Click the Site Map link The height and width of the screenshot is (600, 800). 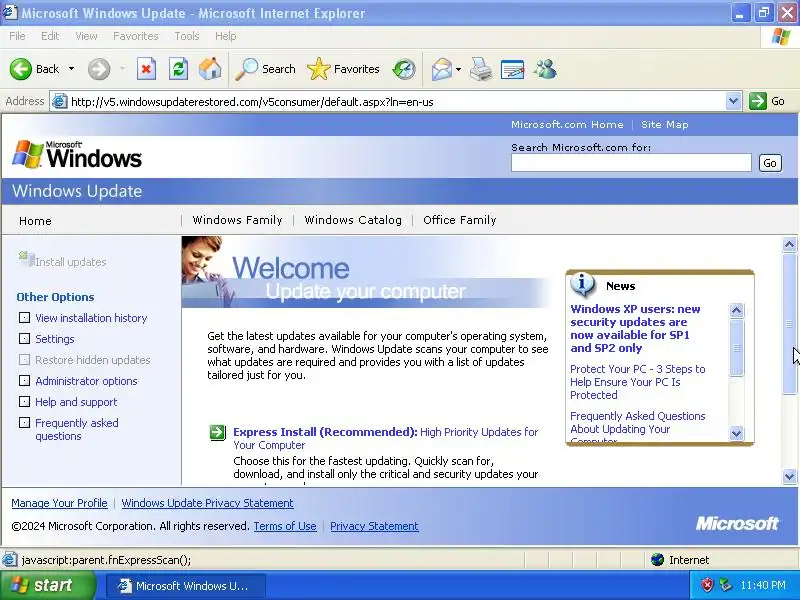[x=665, y=124]
